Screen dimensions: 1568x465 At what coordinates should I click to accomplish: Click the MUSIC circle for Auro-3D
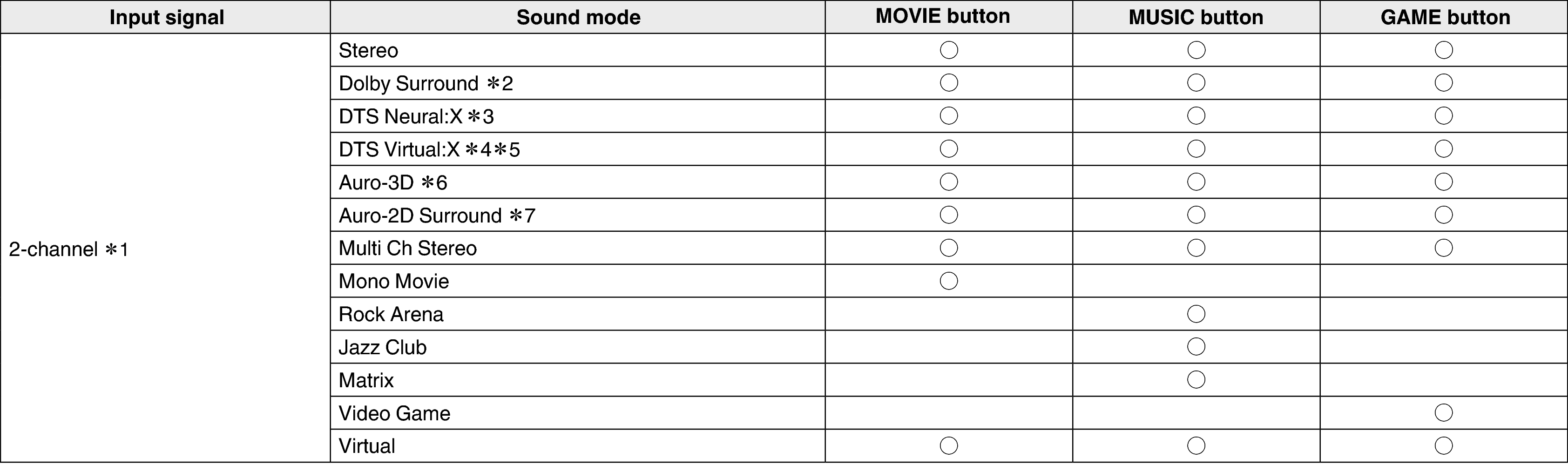[x=1196, y=182]
